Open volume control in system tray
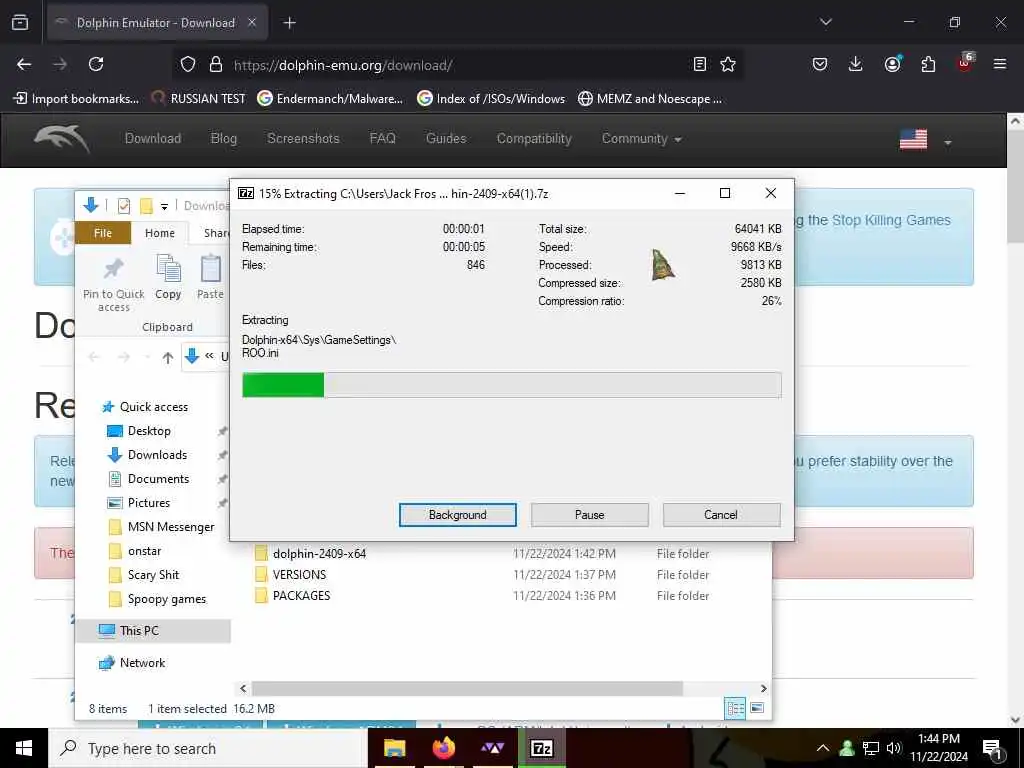The image size is (1024, 768). coord(894,748)
